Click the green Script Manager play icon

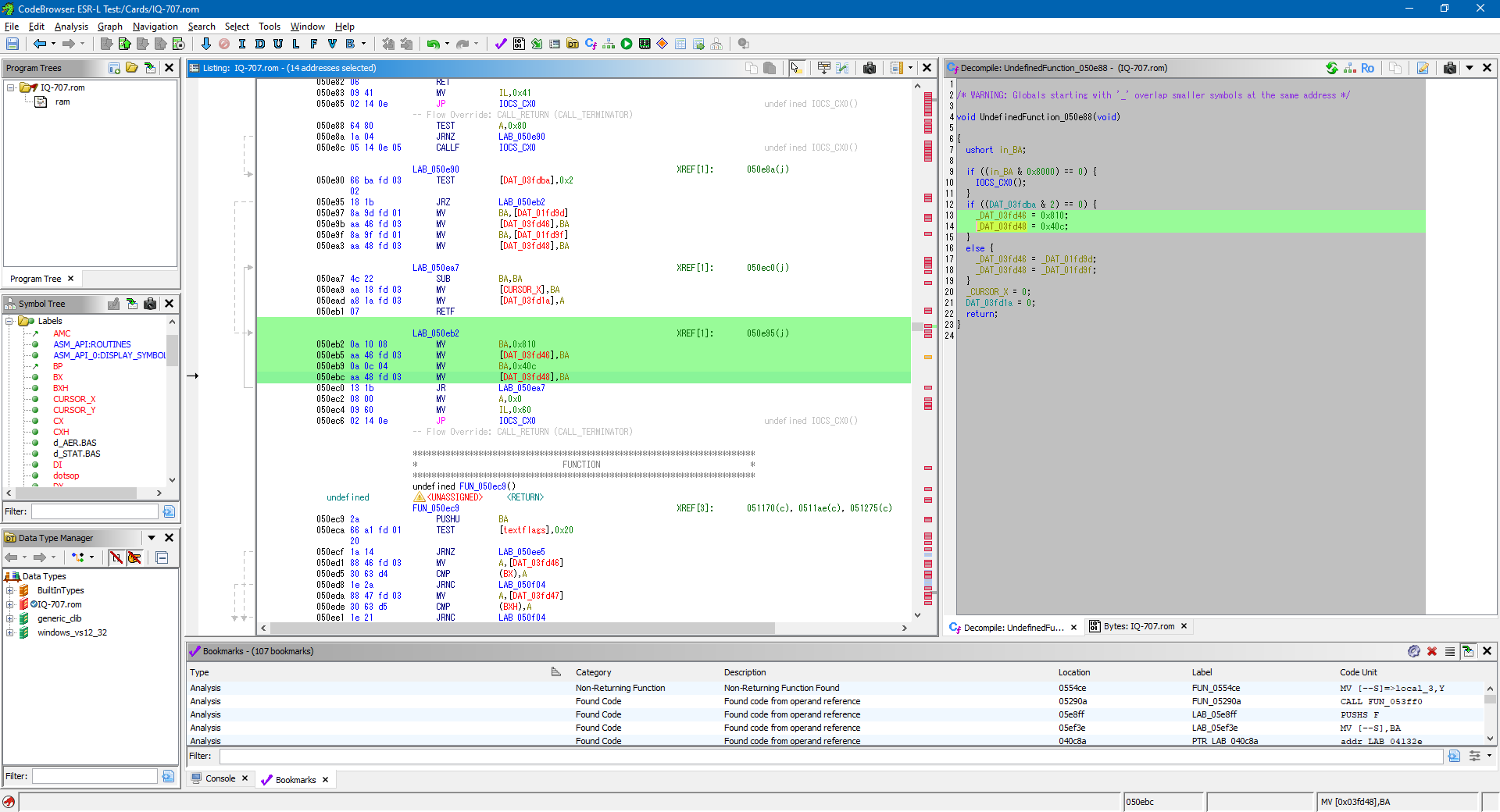coord(627,44)
